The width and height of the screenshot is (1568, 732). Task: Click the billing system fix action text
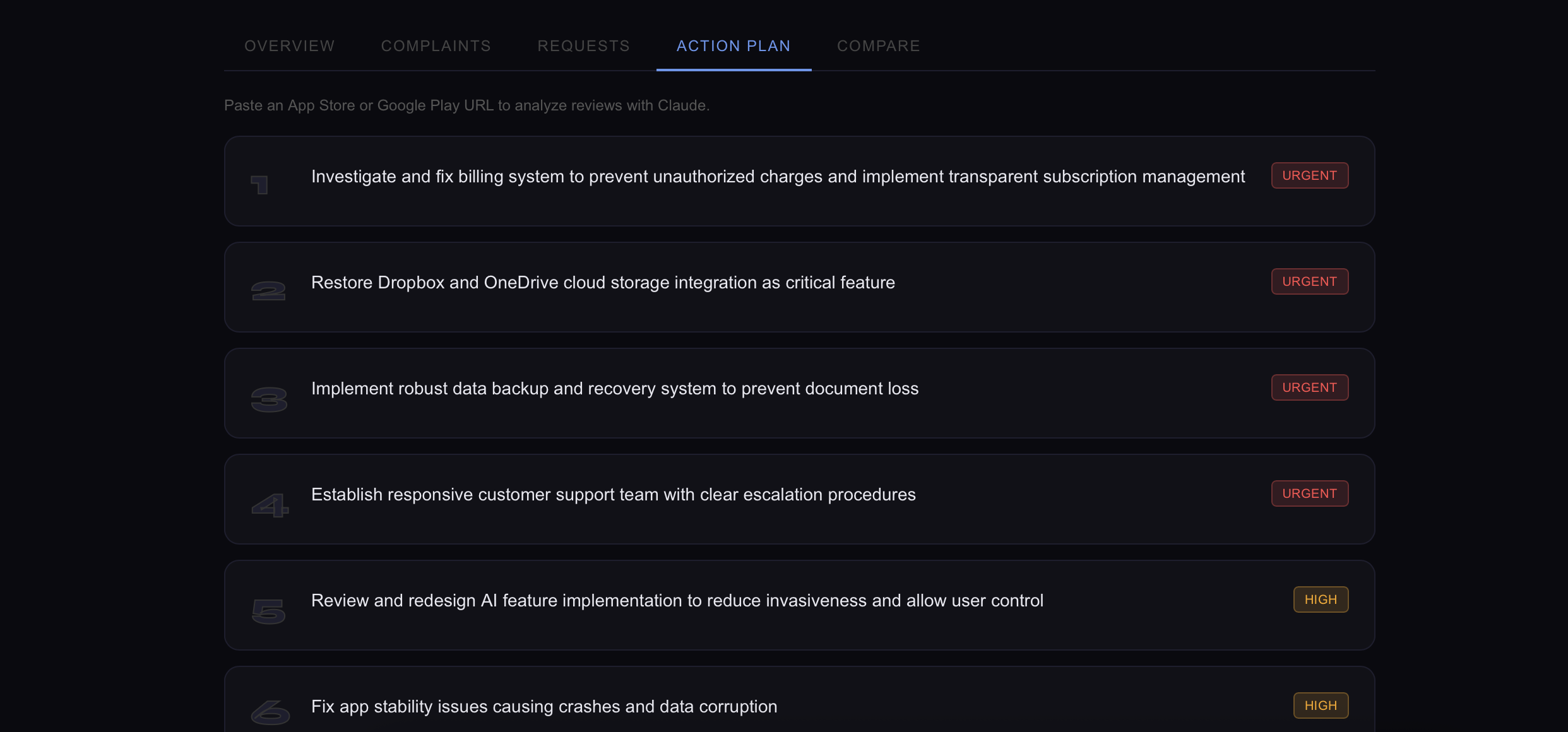[778, 176]
